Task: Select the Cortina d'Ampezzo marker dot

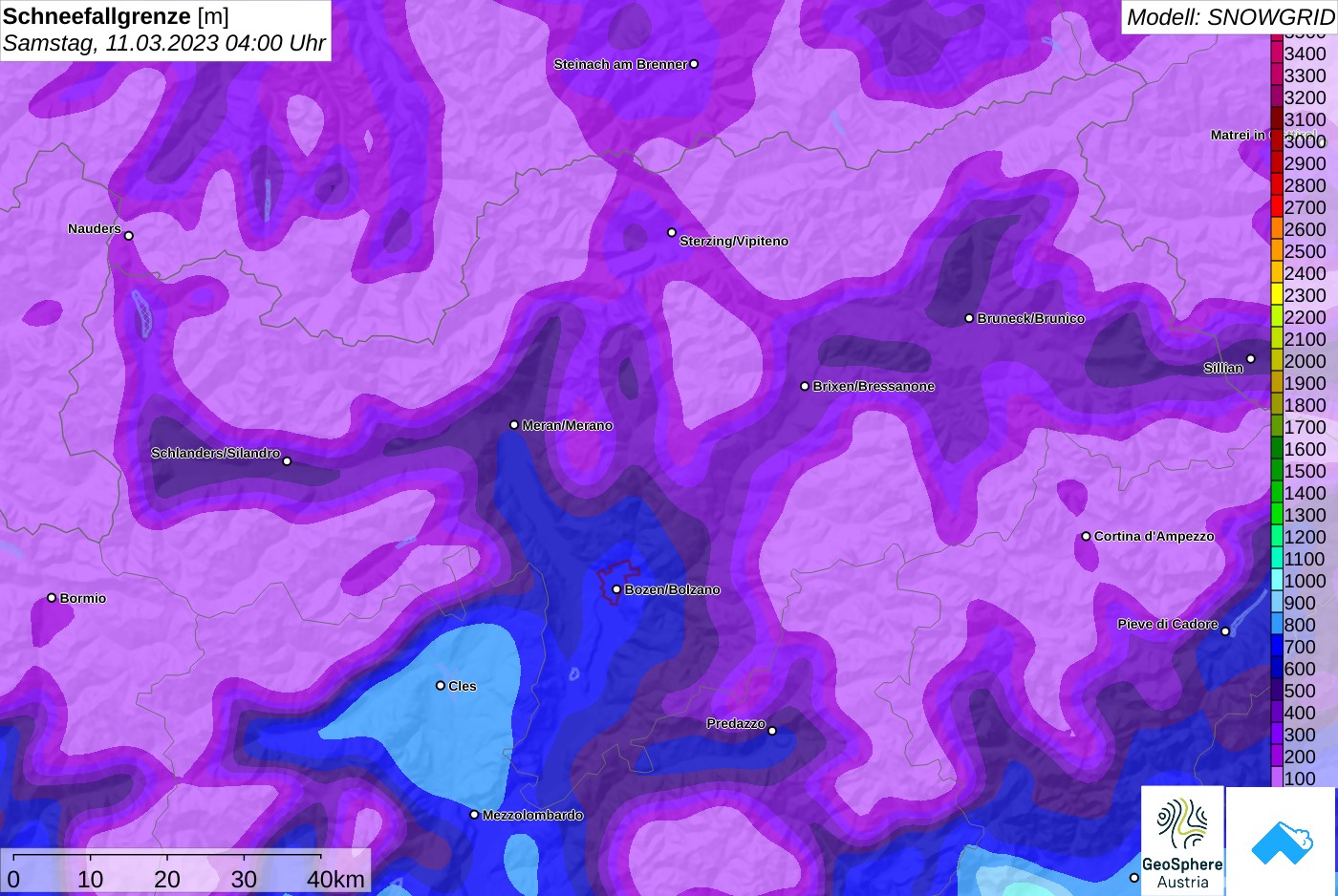Action: pos(1086,536)
